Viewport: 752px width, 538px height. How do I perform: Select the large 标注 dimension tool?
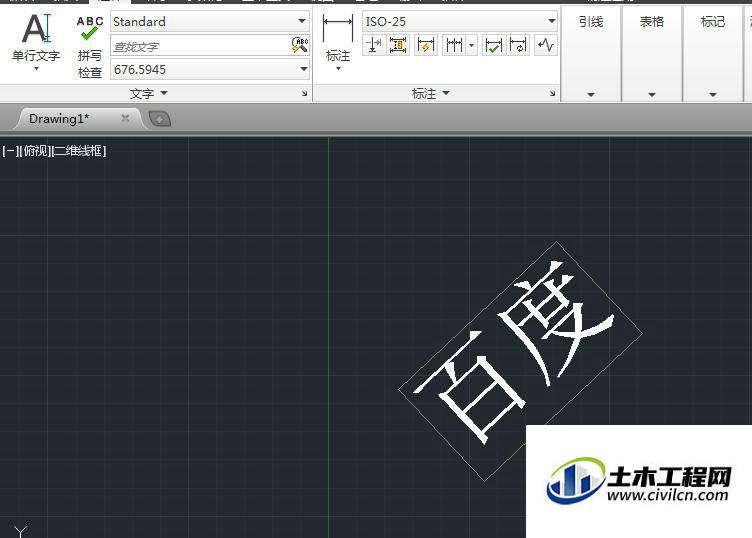(338, 39)
